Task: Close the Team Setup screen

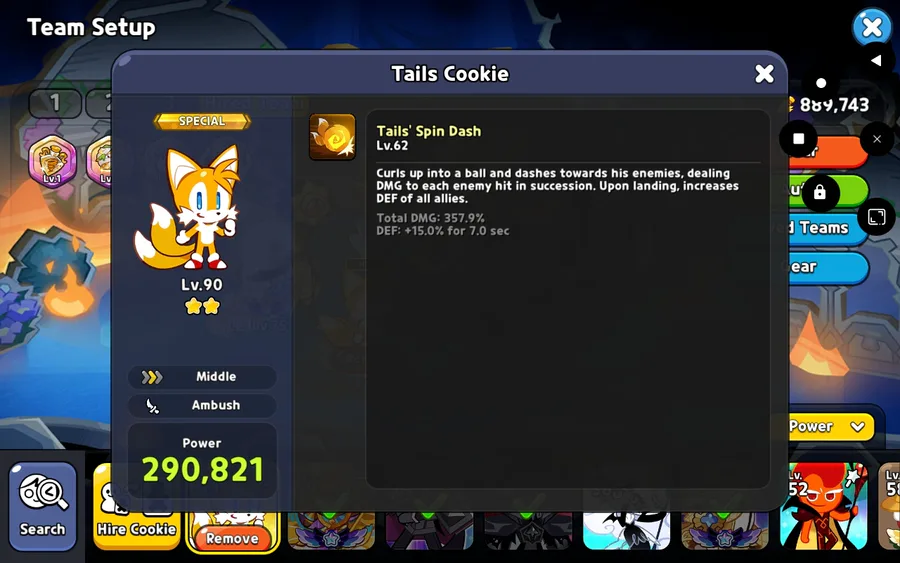Action: pyautogui.click(x=872, y=27)
